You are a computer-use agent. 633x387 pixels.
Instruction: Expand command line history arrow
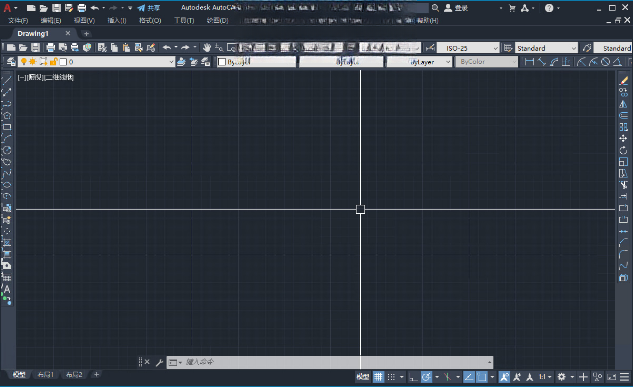point(489,362)
